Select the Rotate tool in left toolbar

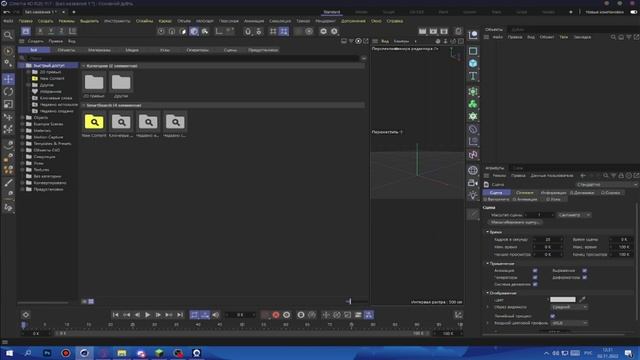pos(8,91)
